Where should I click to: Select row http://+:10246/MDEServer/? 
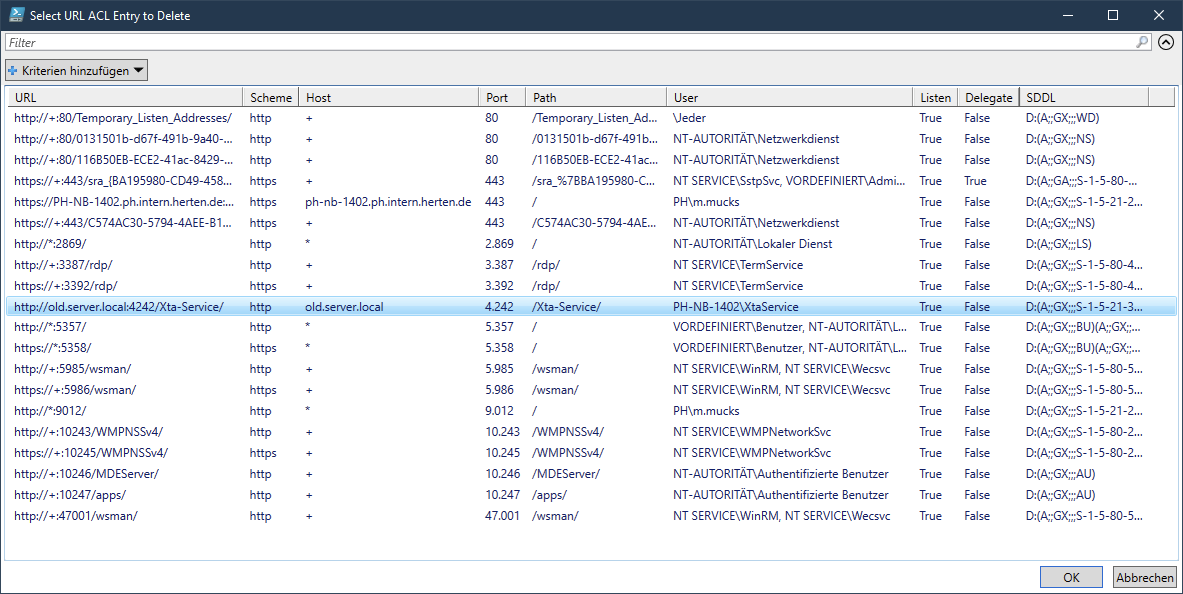[592, 474]
